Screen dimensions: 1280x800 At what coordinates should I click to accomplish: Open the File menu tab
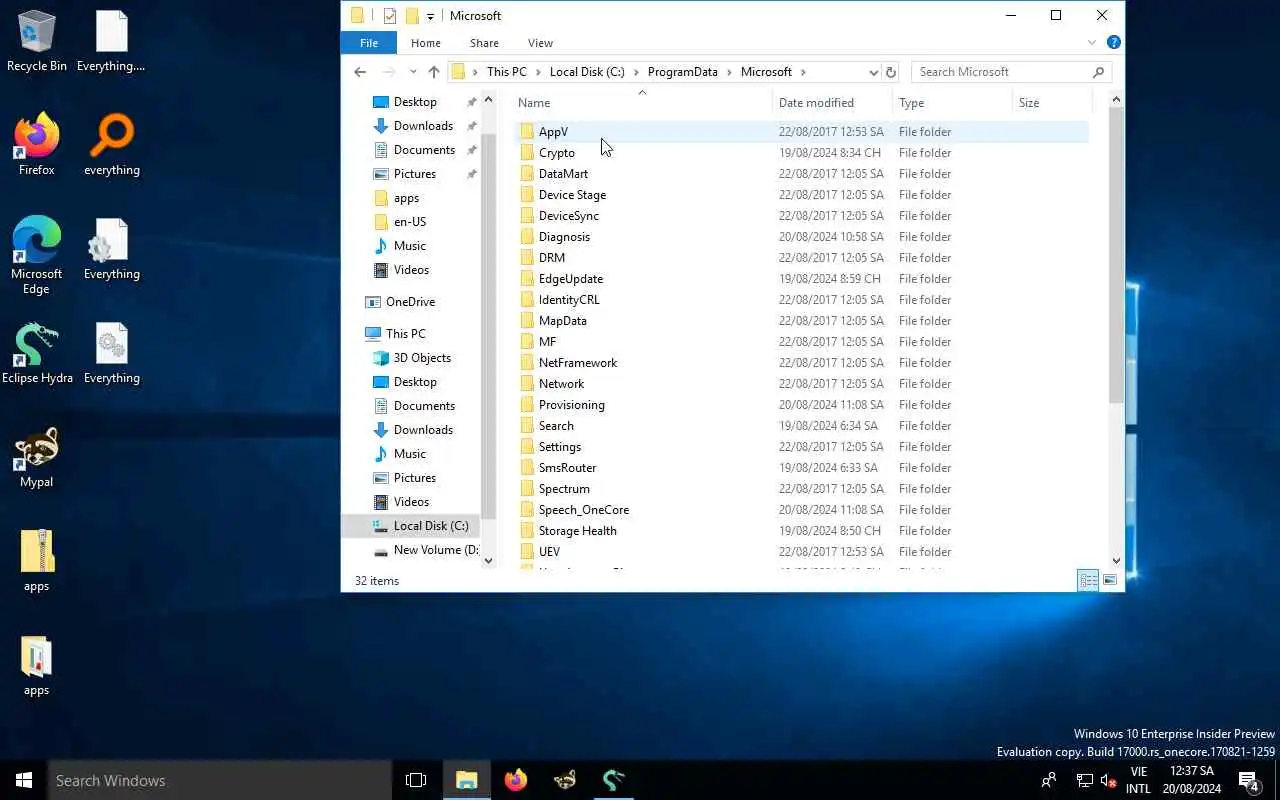369,43
